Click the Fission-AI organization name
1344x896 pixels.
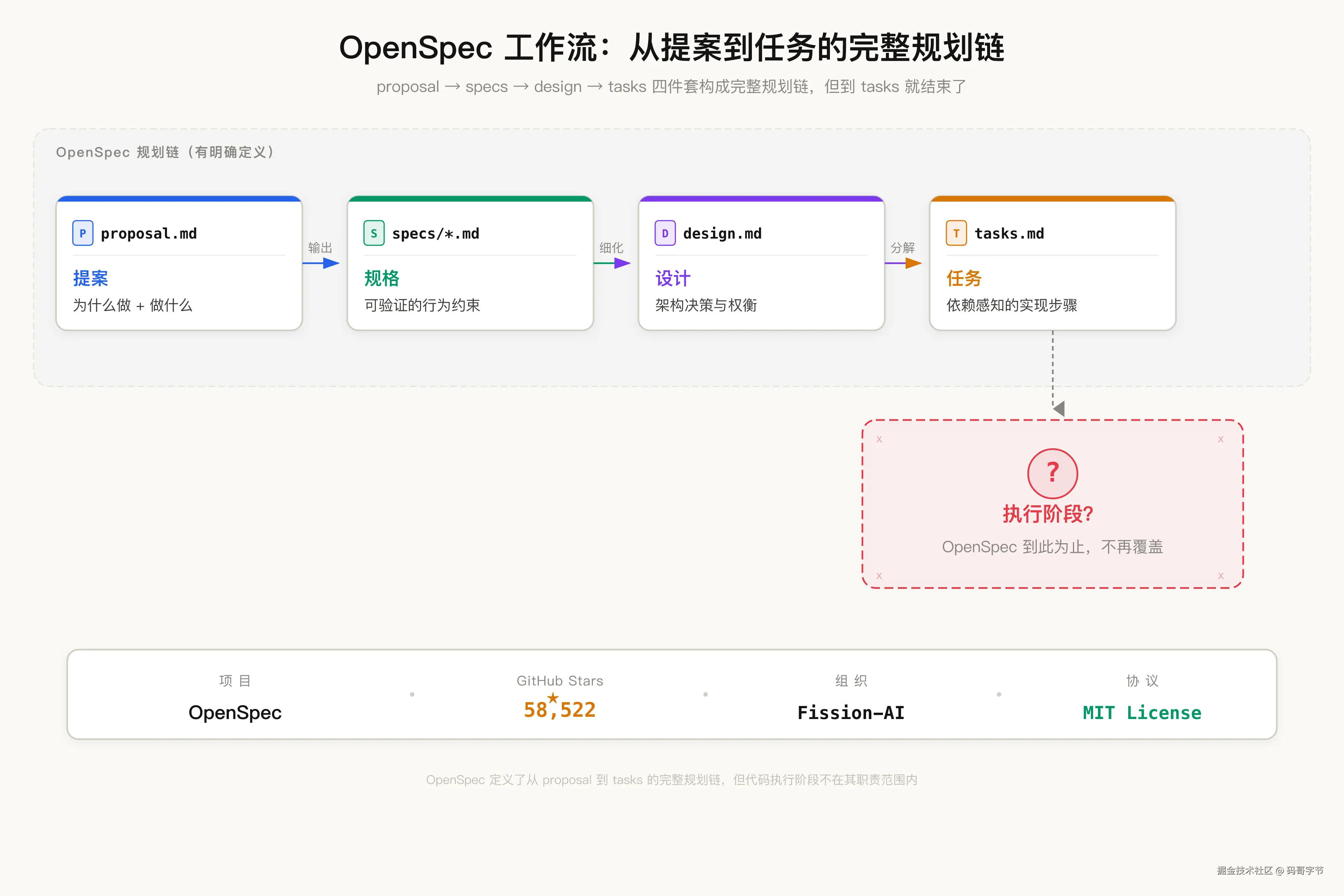click(x=851, y=713)
